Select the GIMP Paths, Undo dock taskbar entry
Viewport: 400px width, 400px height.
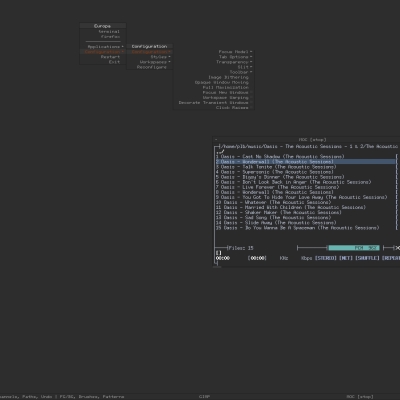click(62, 397)
